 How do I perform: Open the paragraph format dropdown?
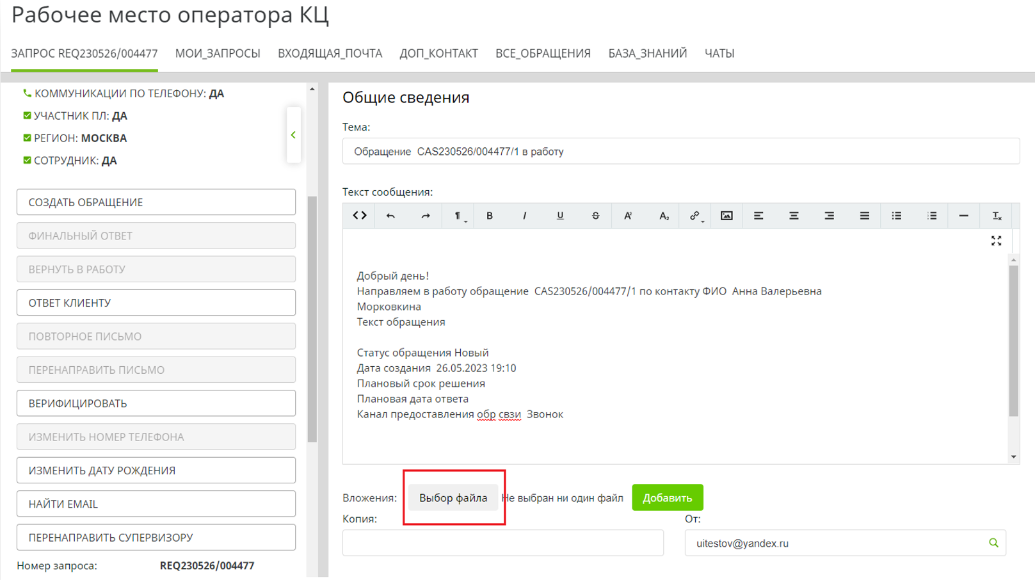458,216
